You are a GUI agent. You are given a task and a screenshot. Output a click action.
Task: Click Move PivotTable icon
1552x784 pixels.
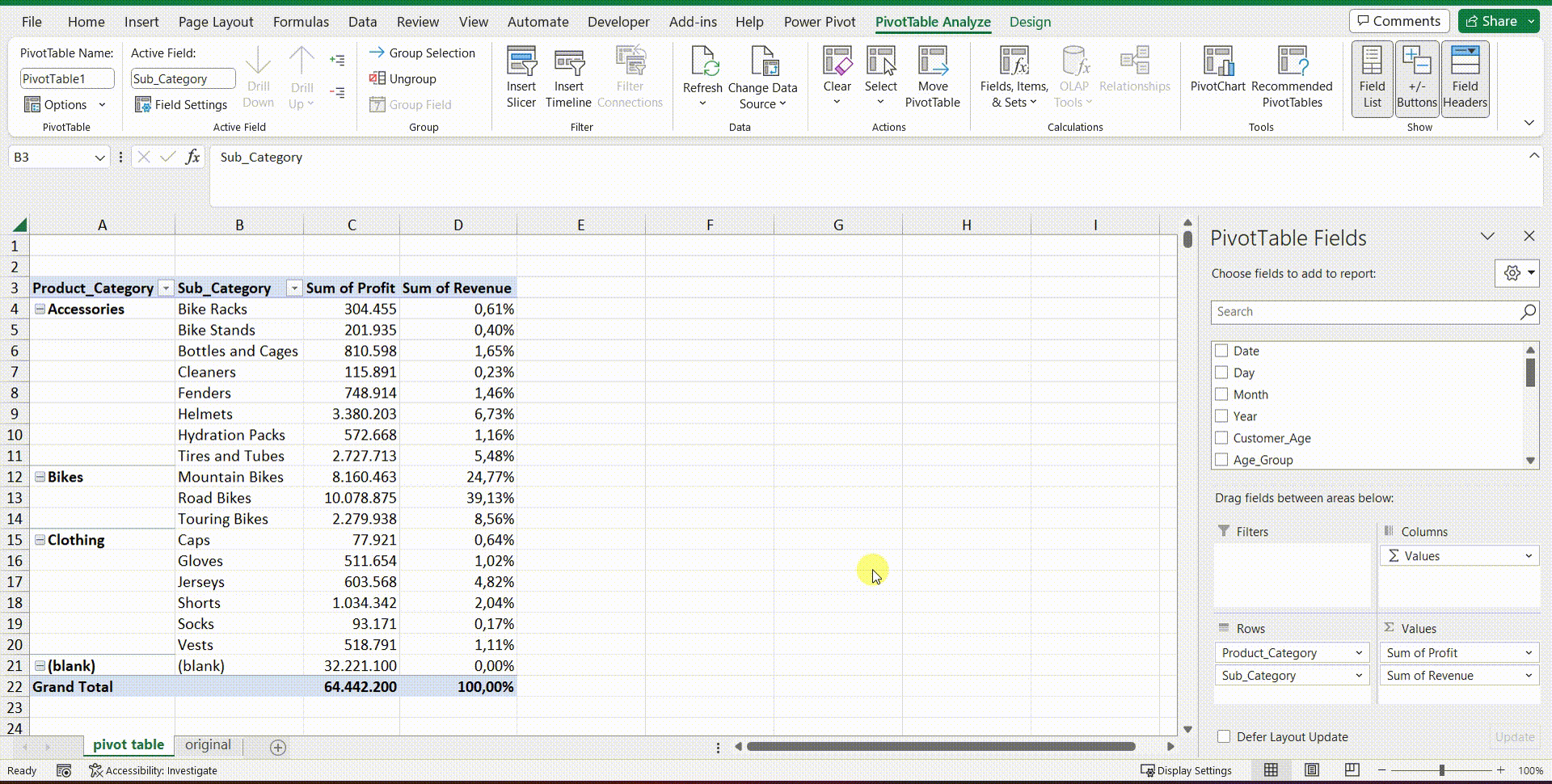933,61
